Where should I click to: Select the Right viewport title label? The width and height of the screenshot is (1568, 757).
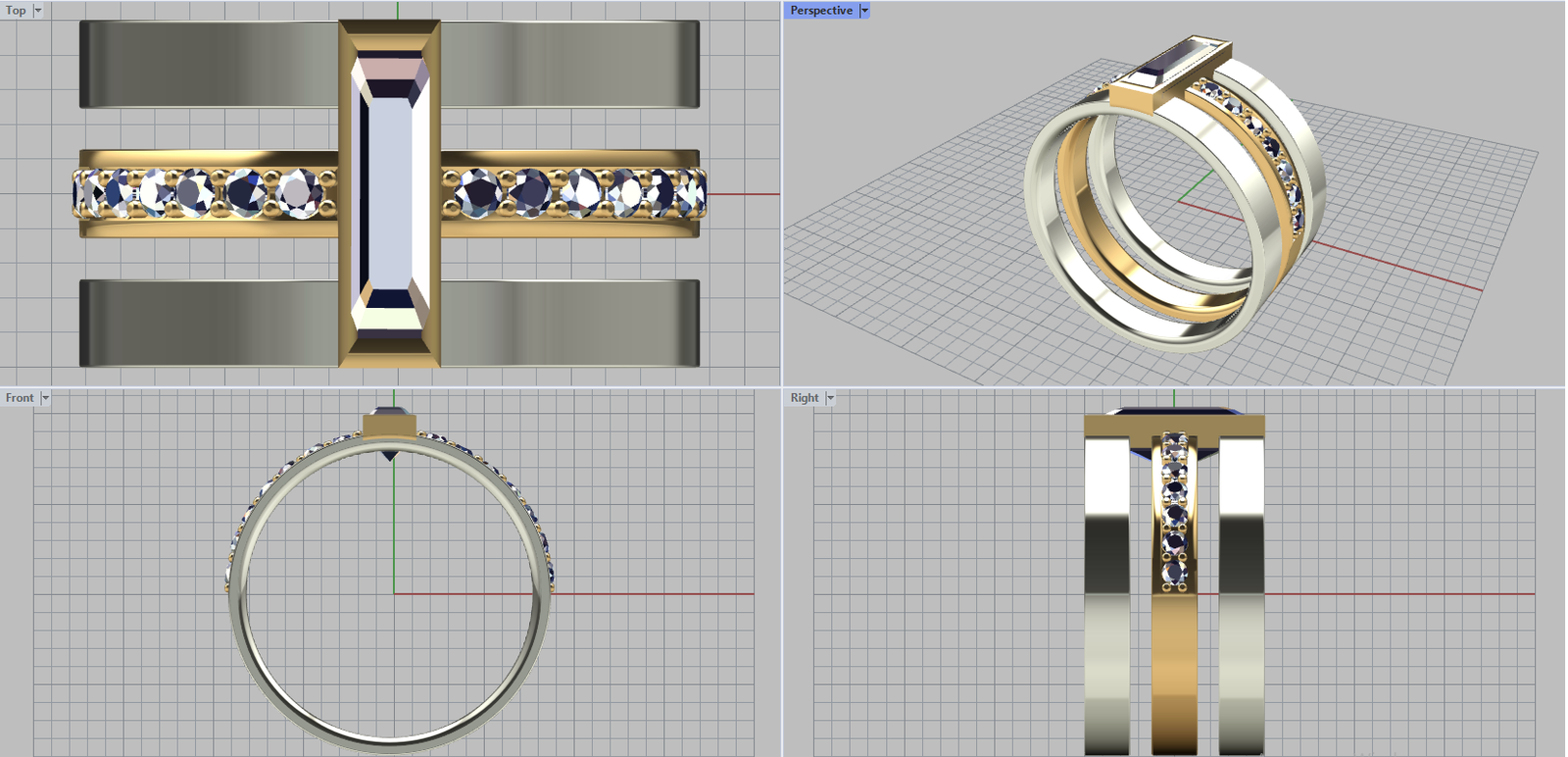[x=804, y=398]
